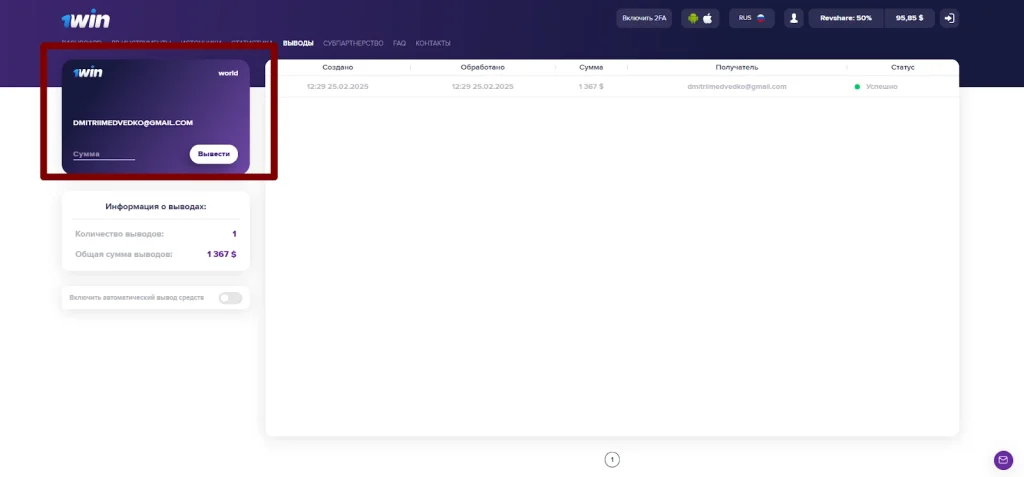Open the FAQ menu item
The height and width of the screenshot is (477, 1024).
(399, 43)
